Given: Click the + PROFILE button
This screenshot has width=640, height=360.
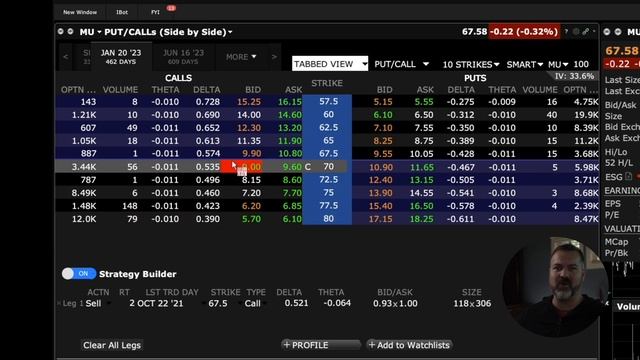Looking at the screenshot, I should (321, 345).
